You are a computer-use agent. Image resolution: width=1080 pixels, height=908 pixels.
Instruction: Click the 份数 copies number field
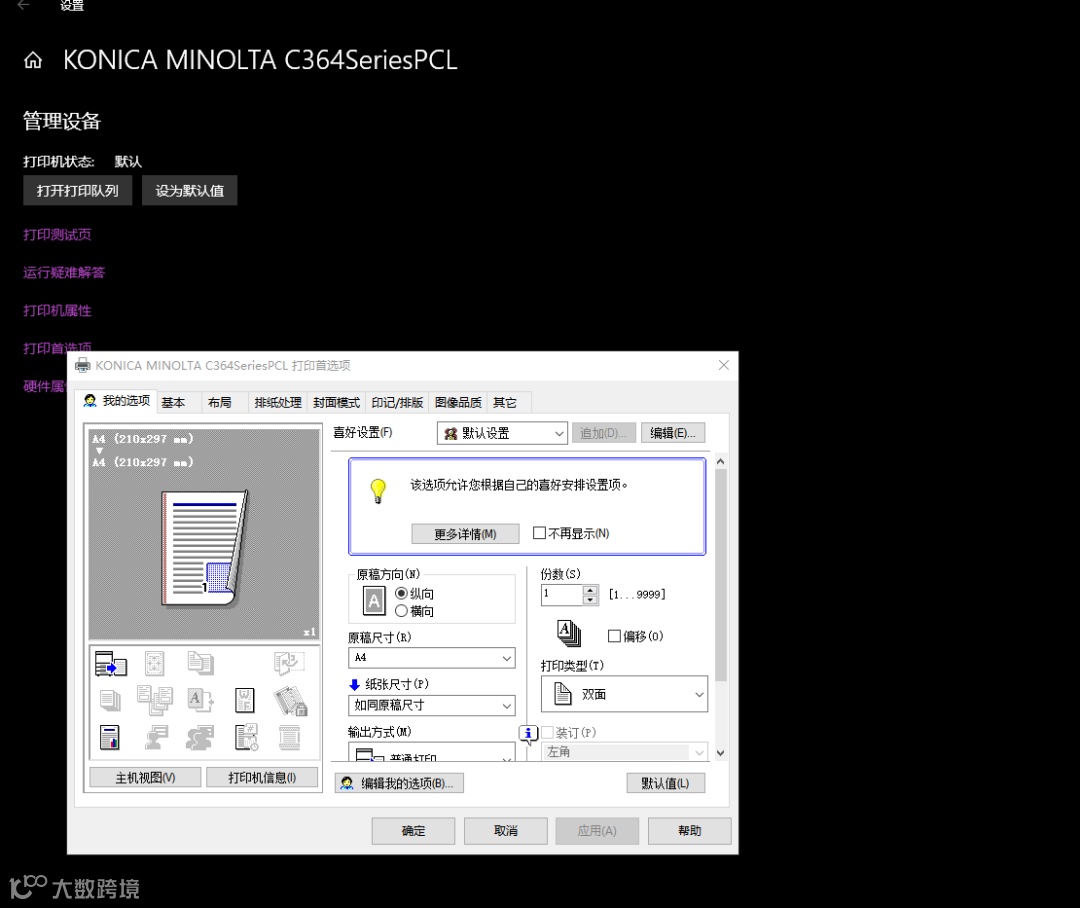click(x=562, y=595)
